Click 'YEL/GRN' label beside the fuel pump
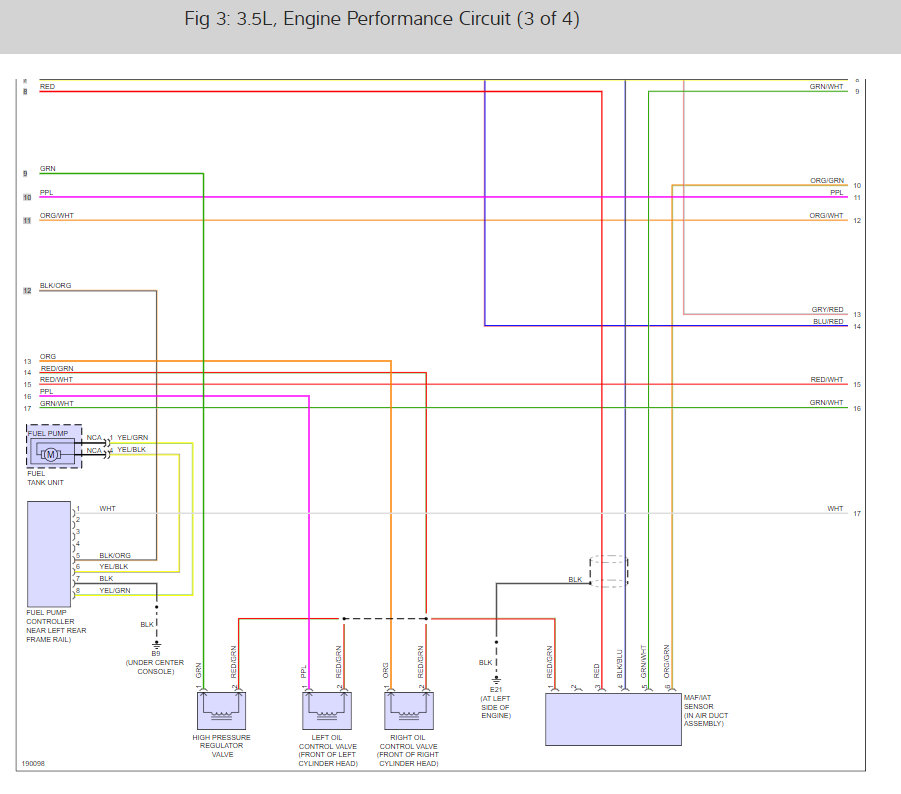This screenshot has height=794, width=901. [x=133, y=438]
